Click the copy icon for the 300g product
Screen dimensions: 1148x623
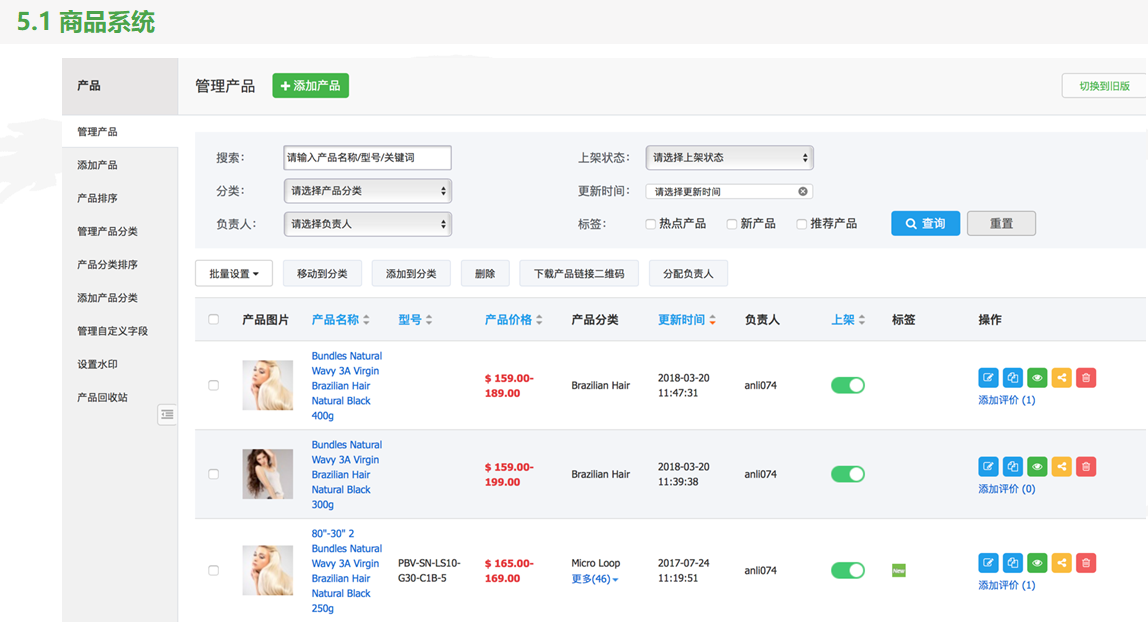1013,467
